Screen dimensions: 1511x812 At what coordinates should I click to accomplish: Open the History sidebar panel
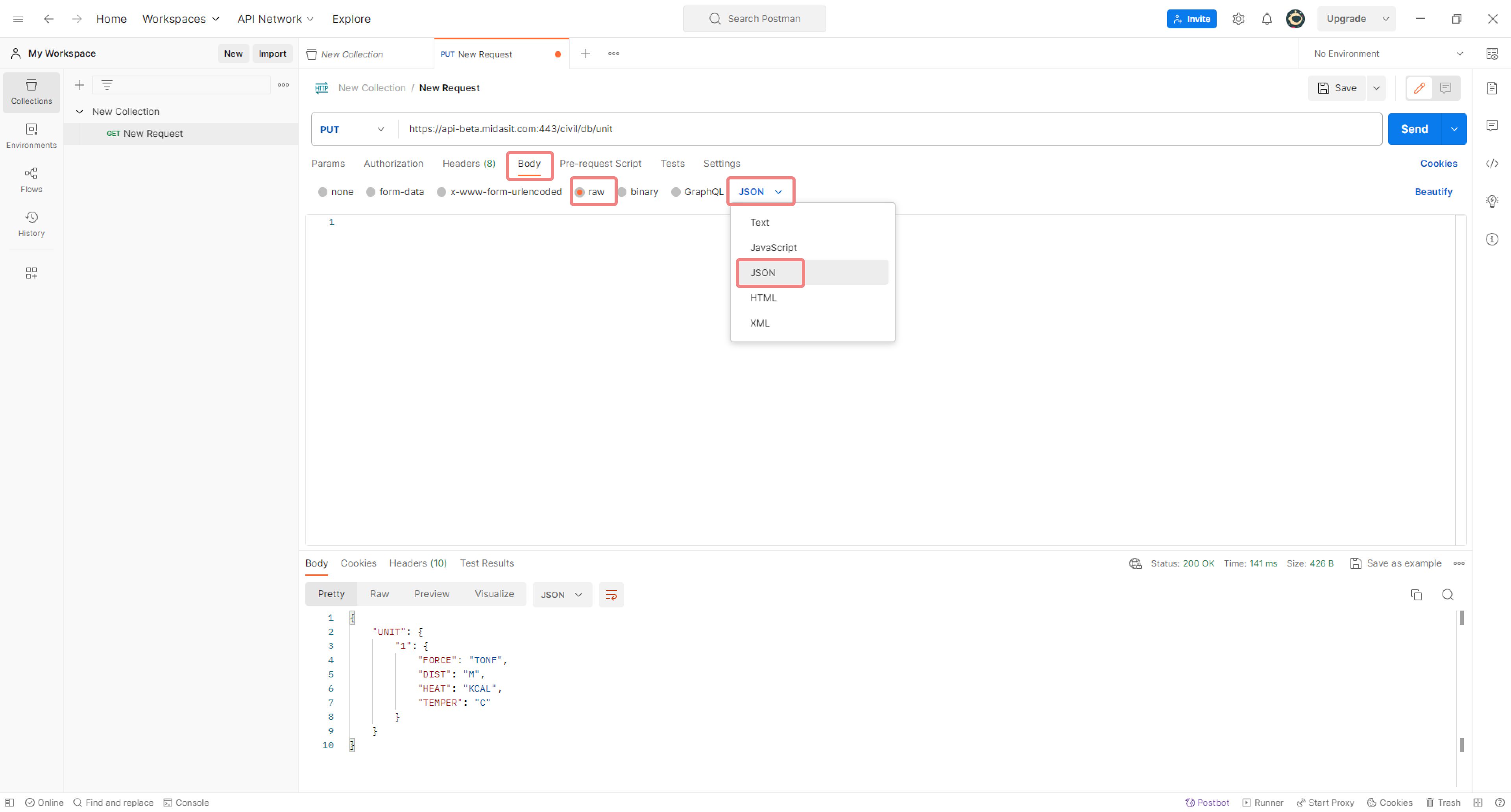click(x=31, y=224)
